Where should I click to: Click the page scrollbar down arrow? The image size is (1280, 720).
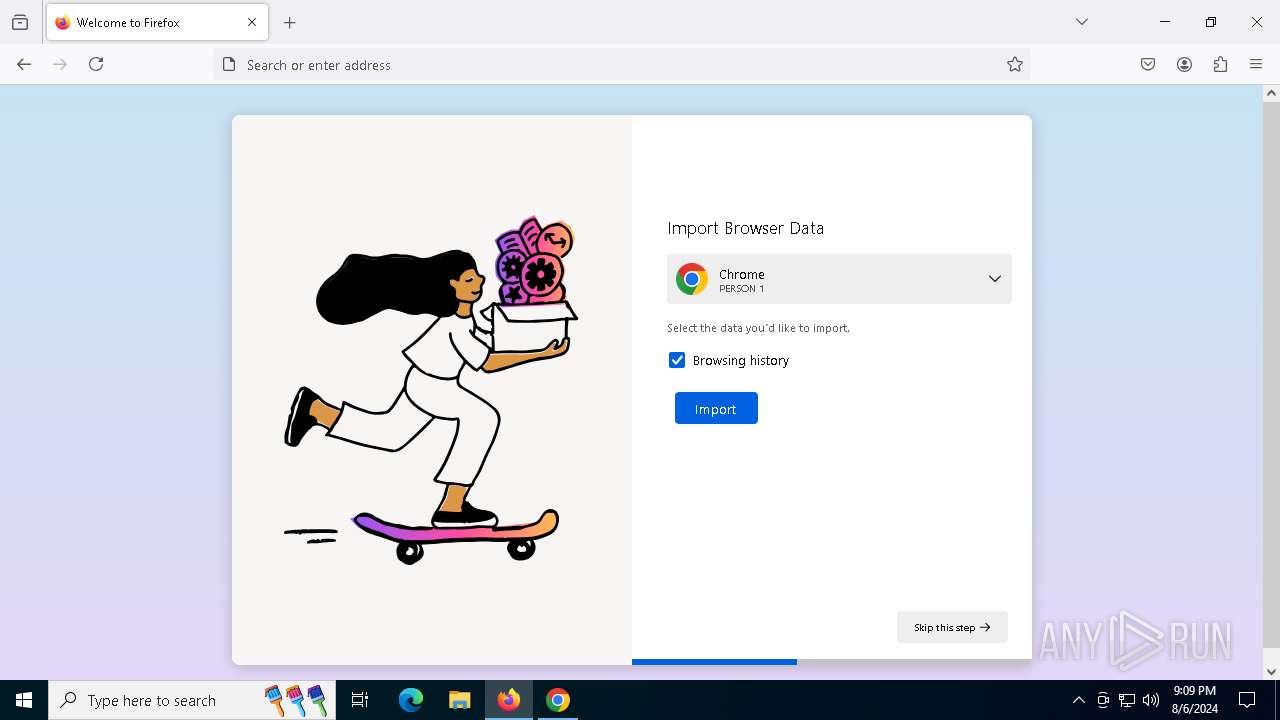click(x=1271, y=671)
